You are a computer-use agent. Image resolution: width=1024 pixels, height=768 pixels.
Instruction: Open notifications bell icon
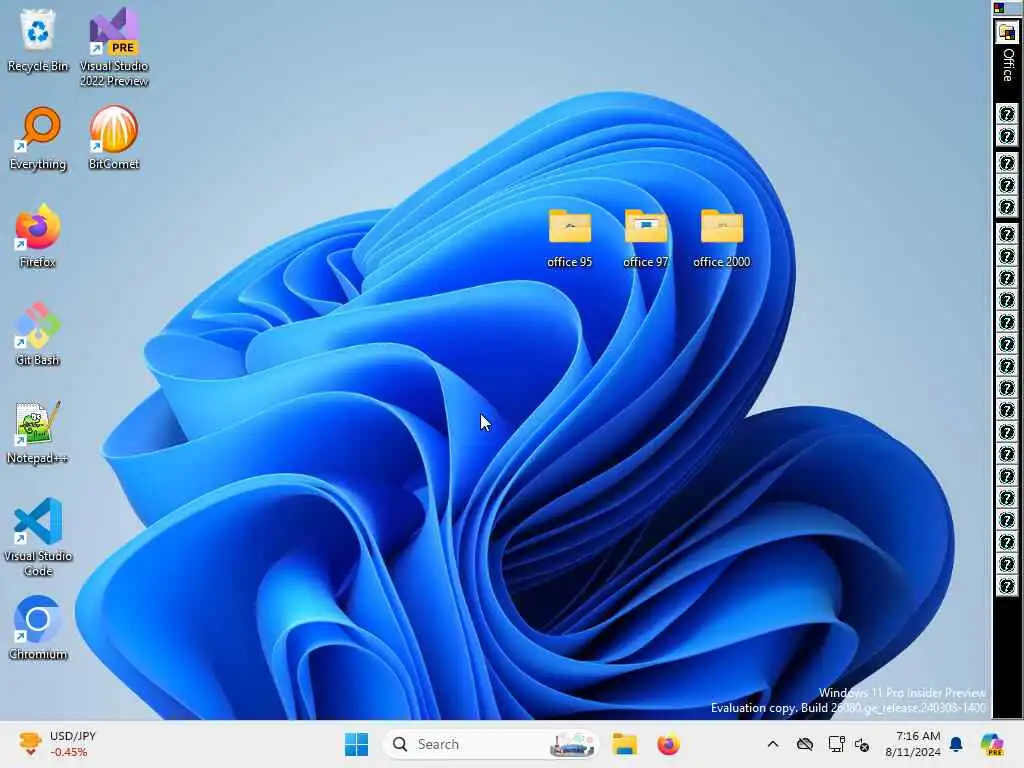[956, 744]
